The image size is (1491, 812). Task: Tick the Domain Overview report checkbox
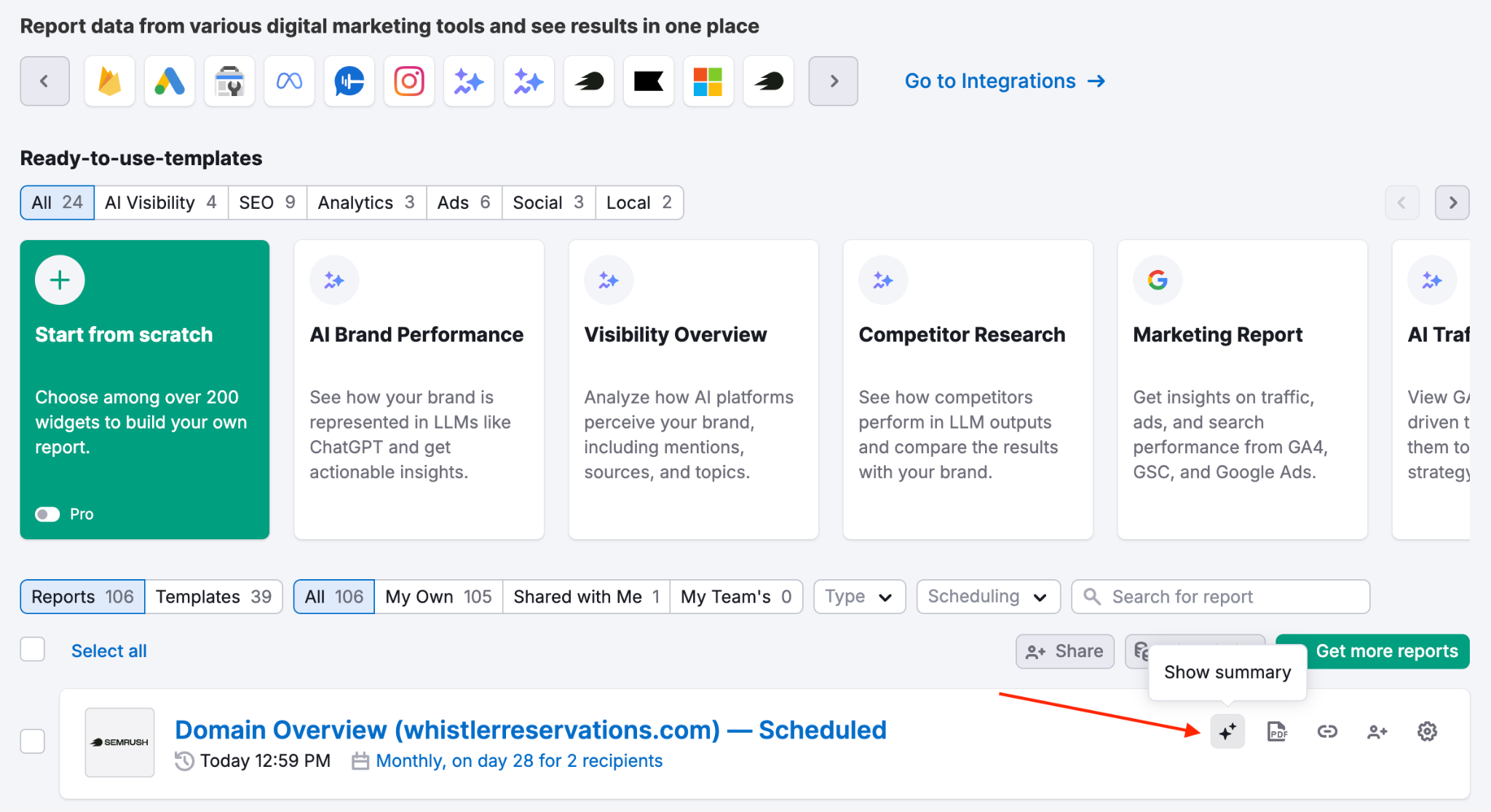[x=33, y=741]
